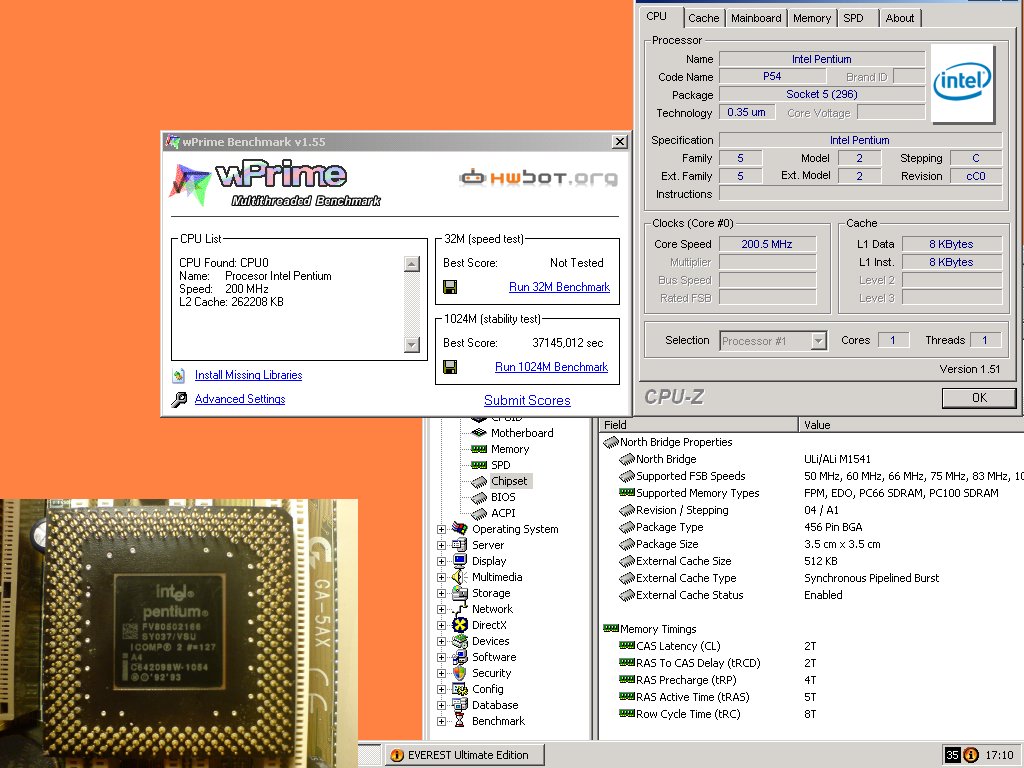Click the DirectX icon in the Everest tree
This screenshot has height=768, width=1024.
tap(460, 625)
